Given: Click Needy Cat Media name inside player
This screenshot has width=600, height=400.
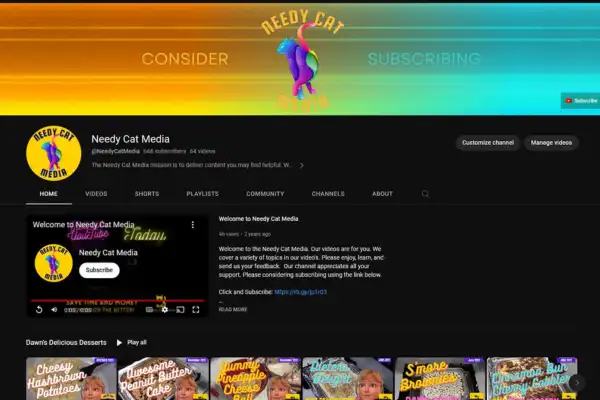Looking at the screenshot, I should tap(108, 253).
